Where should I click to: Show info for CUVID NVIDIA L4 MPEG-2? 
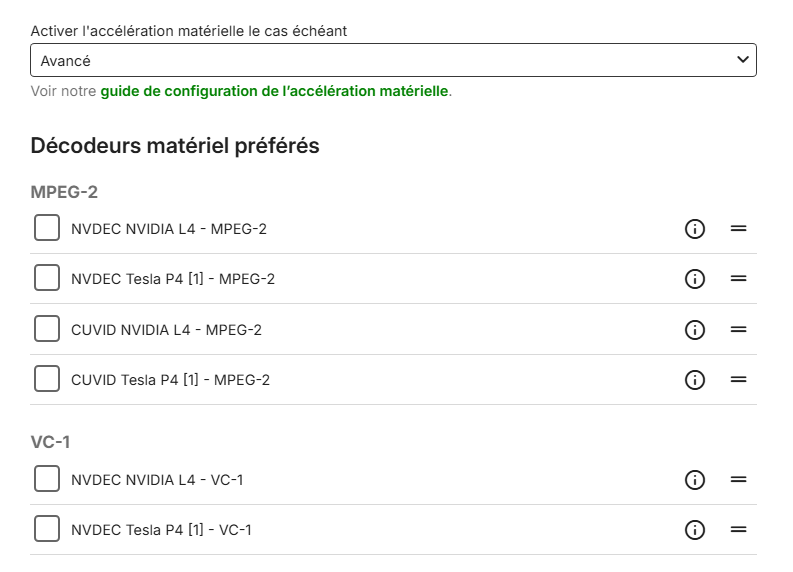point(695,329)
